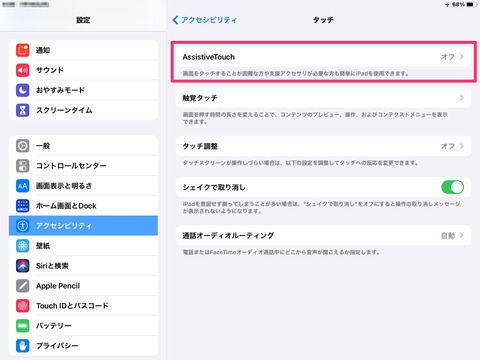Turn off the シェイクで取り消し switch

pos(452,187)
